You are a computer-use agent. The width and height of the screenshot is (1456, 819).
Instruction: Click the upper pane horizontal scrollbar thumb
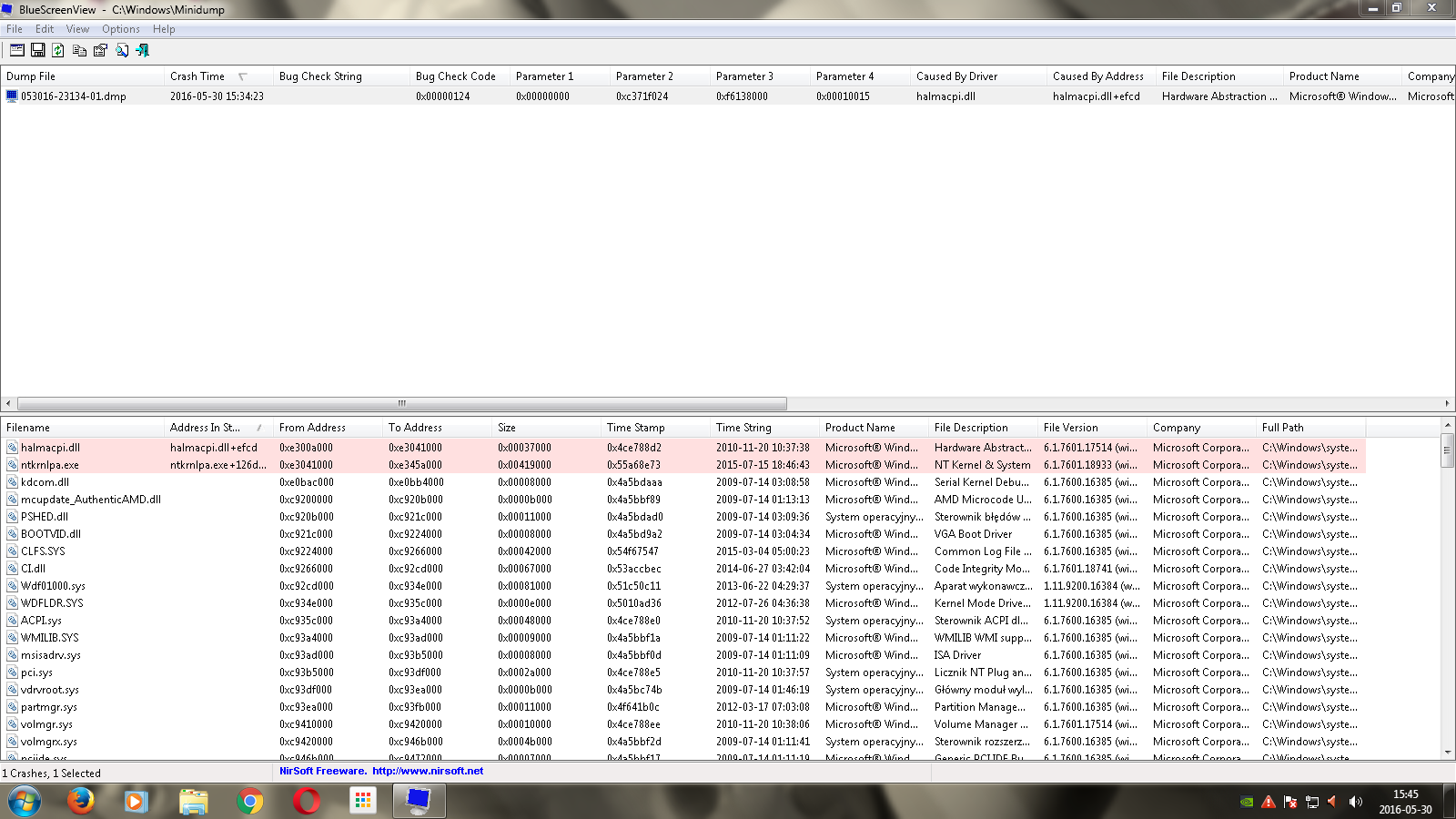coord(401,403)
